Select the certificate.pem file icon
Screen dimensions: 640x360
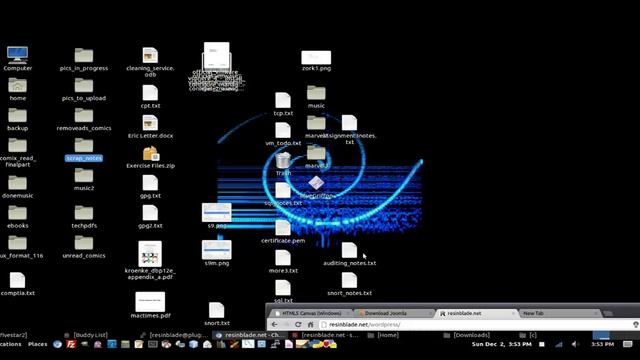[x=283, y=228]
